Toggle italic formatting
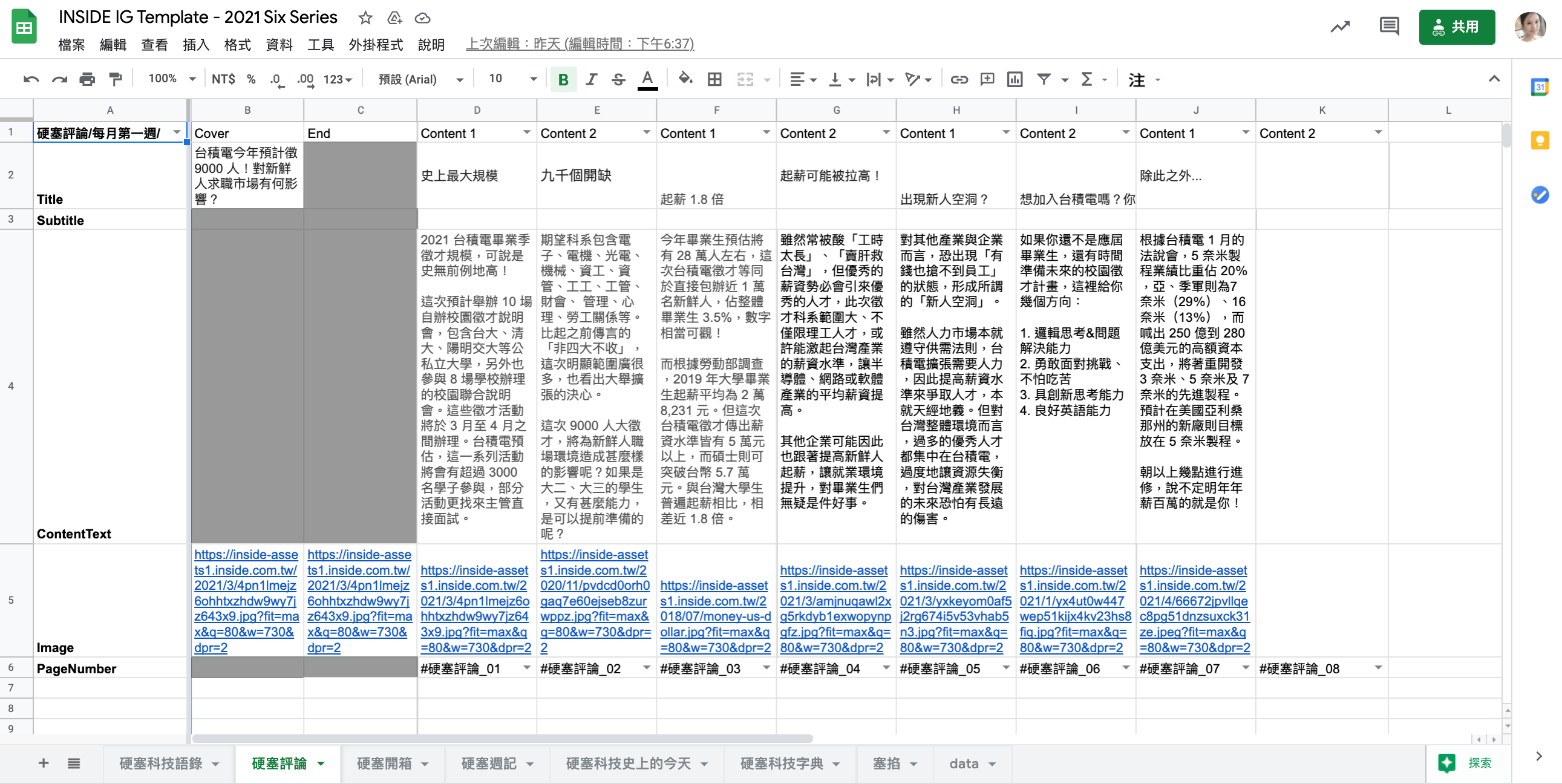Image resolution: width=1562 pixels, height=784 pixels. tap(591, 79)
